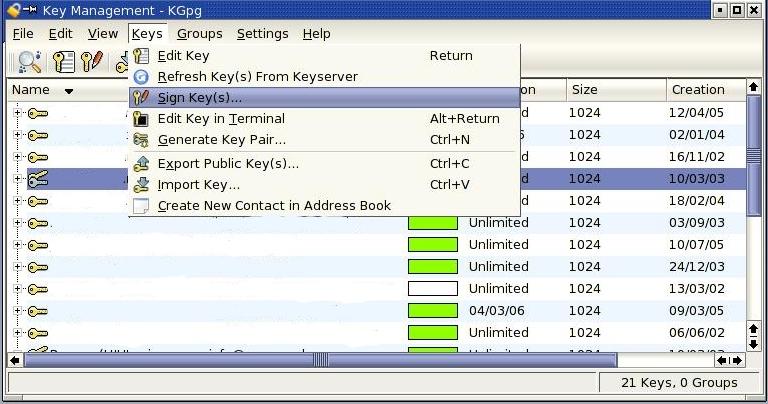Open the Groups menu
Viewport: 768px width, 404px height.
tap(199, 34)
